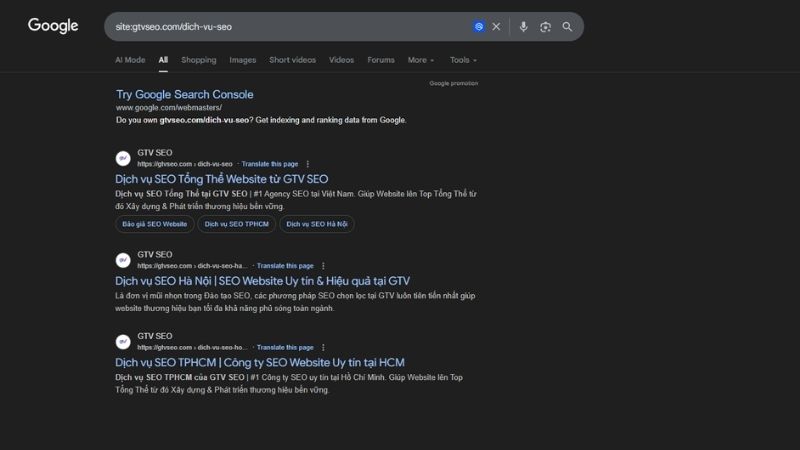Open three-dot menu for Hà Nội result
The height and width of the screenshot is (450, 800).
[x=323, y=266]
